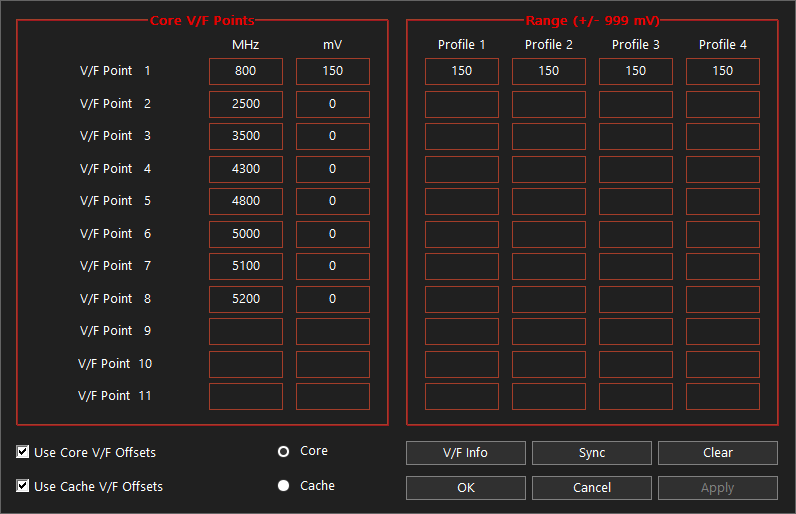Click Profile 1 range field in V/F Point 6 row

(462, 234)
